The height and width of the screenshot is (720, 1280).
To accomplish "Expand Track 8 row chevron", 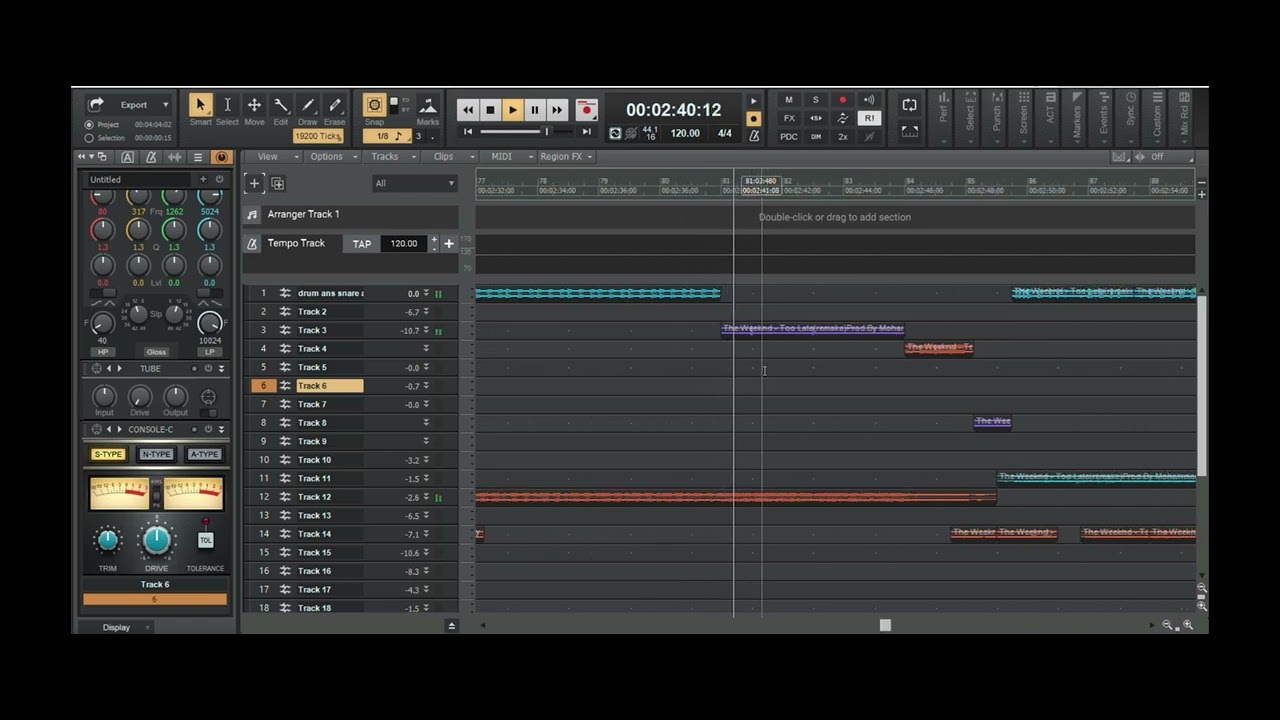I will (x=426, y=423).
